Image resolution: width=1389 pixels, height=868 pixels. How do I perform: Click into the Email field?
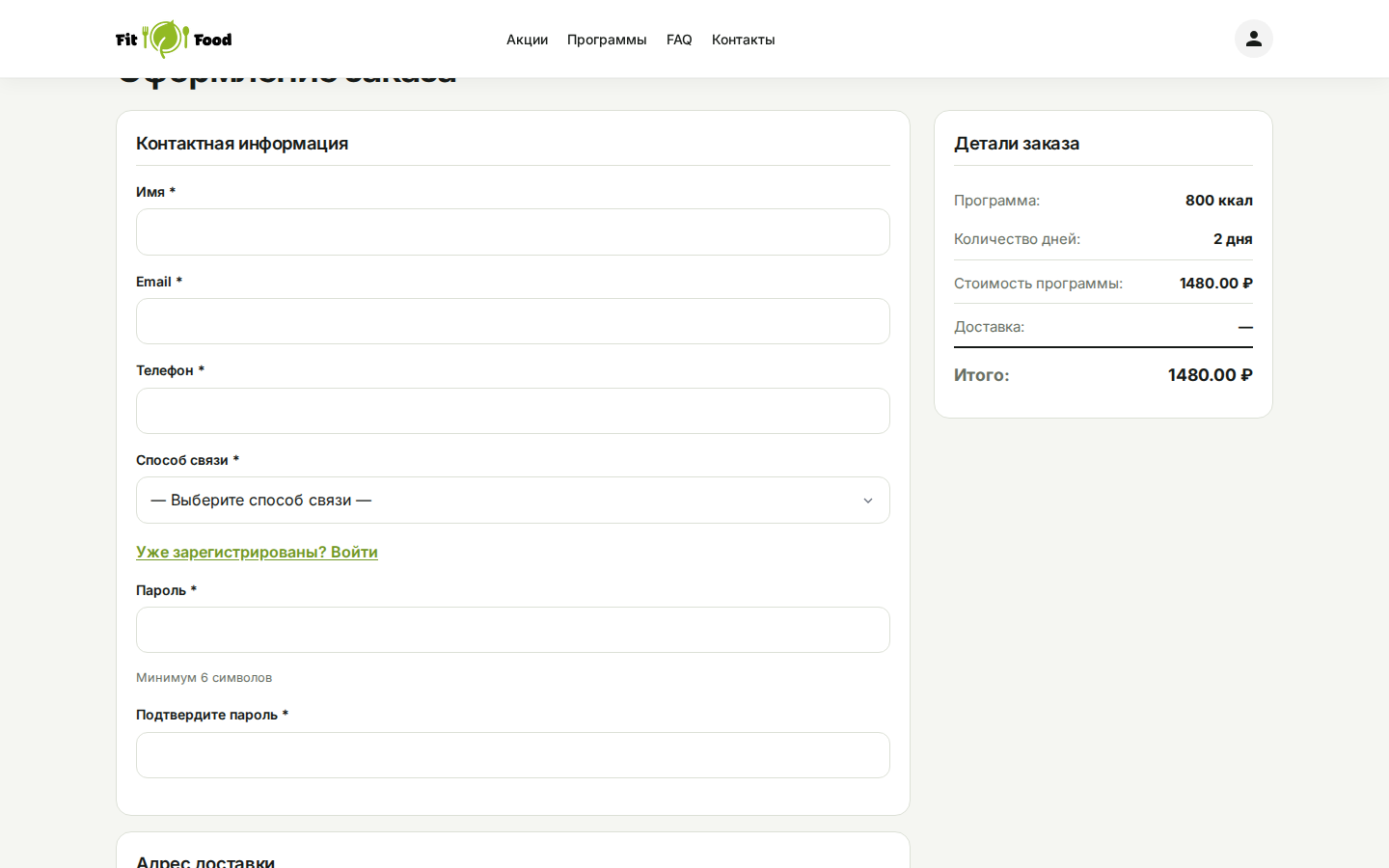(513, 321)
